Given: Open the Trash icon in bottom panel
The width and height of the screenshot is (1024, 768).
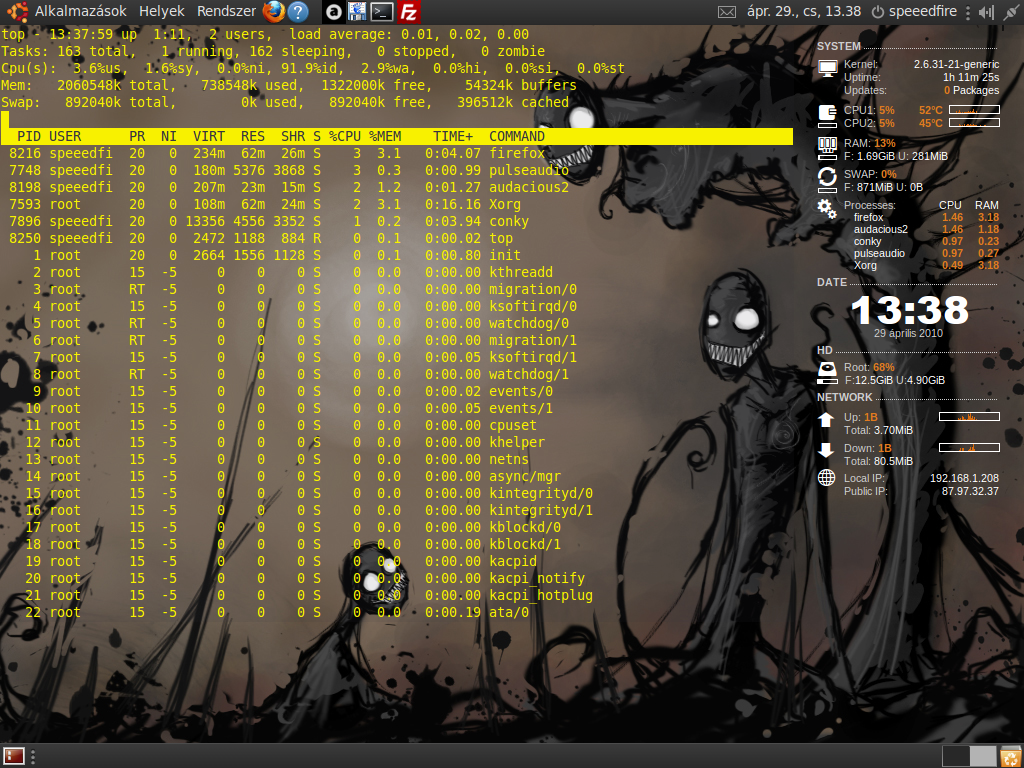Looking at the screenshot, I should [1010, 756].
